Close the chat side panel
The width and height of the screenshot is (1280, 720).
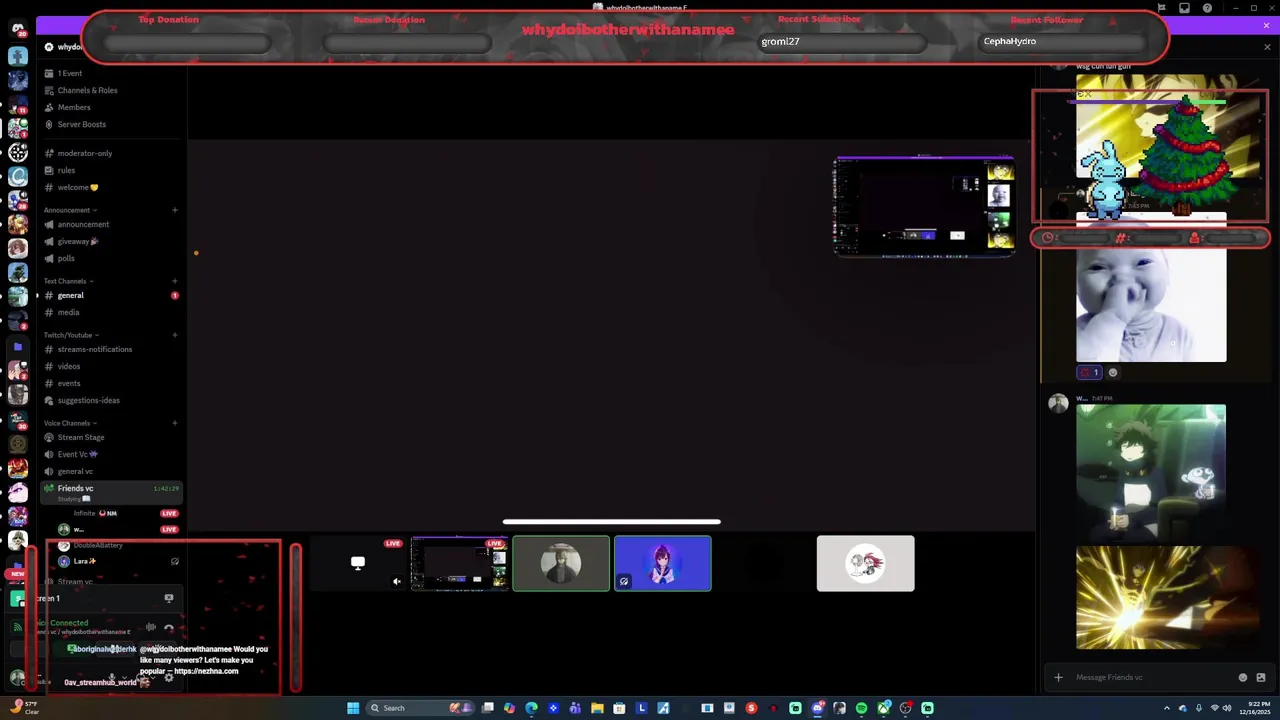pyautogui.click(x=1267, y=47)
